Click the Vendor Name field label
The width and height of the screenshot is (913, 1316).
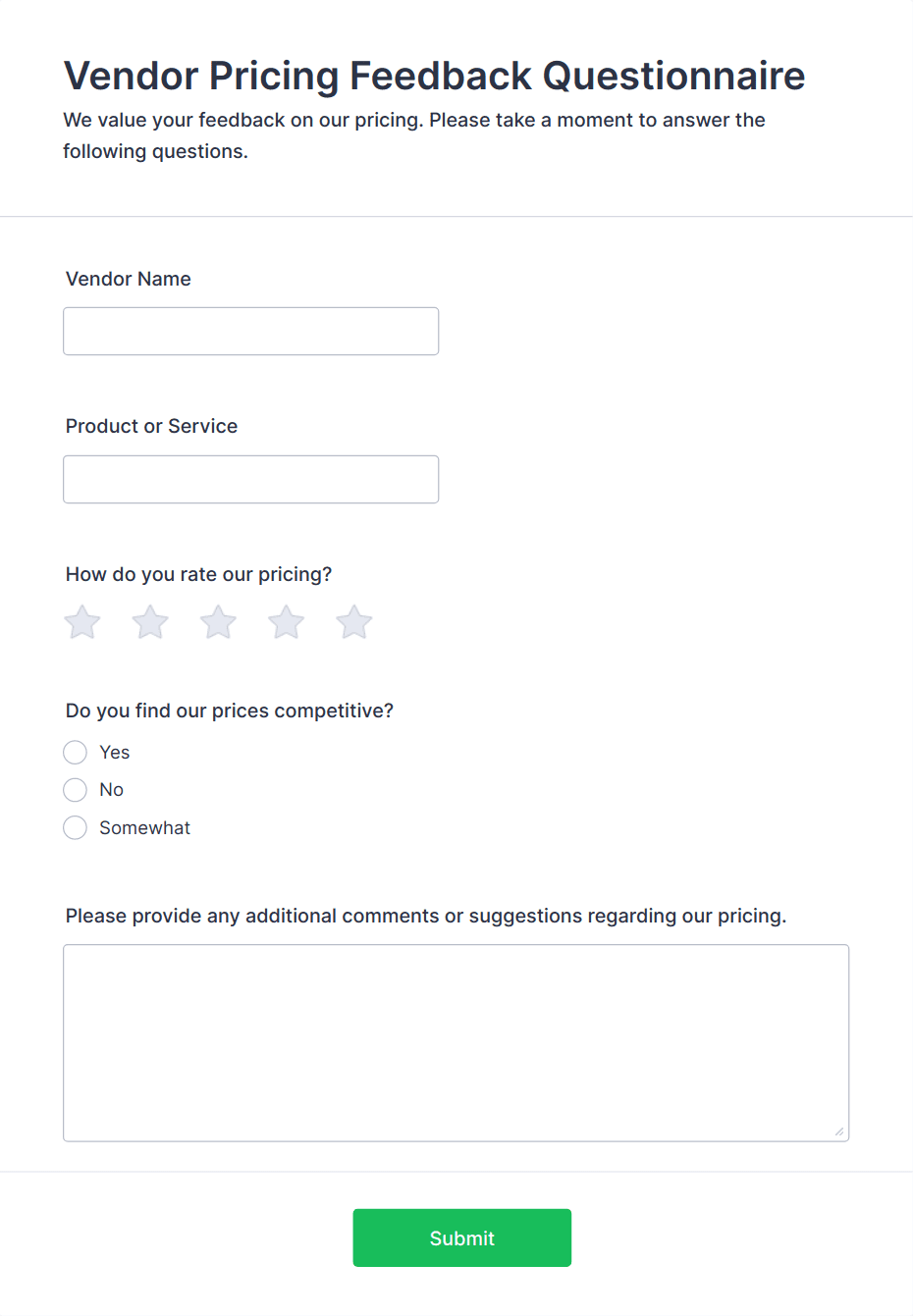[129, 279]
